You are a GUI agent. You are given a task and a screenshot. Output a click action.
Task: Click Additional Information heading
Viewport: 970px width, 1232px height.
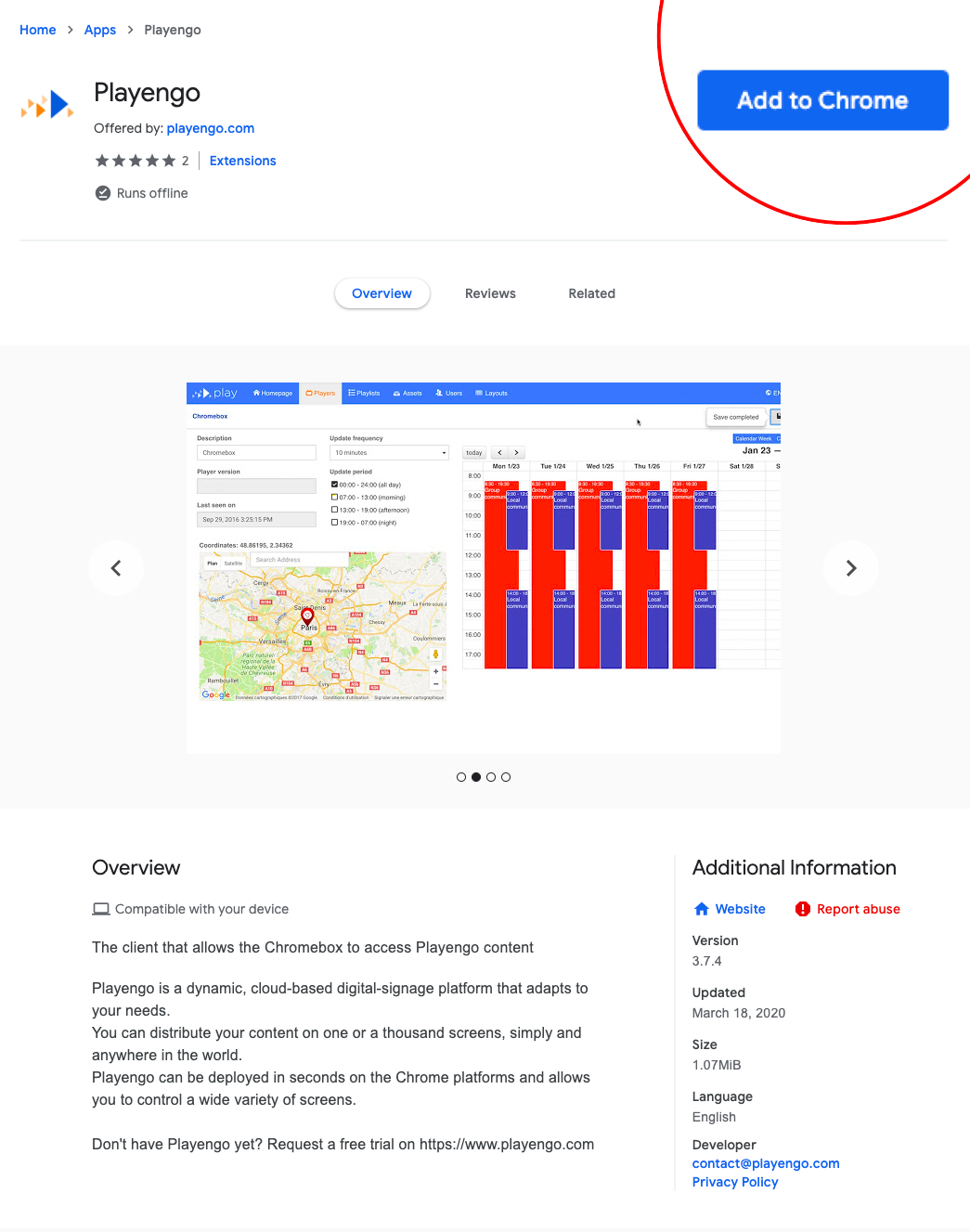click(x=795, y=867)
